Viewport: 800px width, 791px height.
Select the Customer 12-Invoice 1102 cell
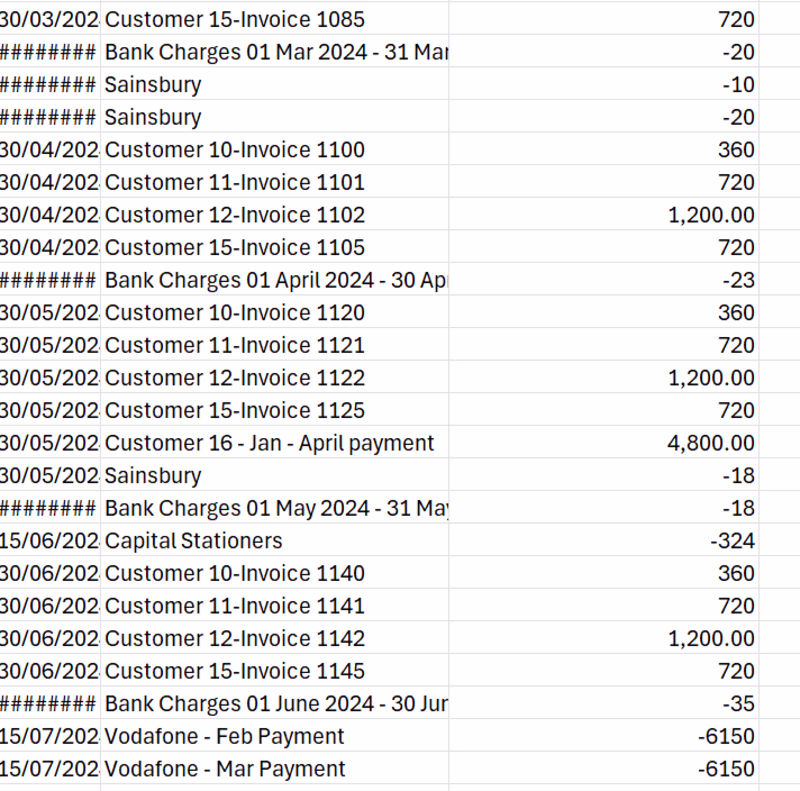coord(235,215)
